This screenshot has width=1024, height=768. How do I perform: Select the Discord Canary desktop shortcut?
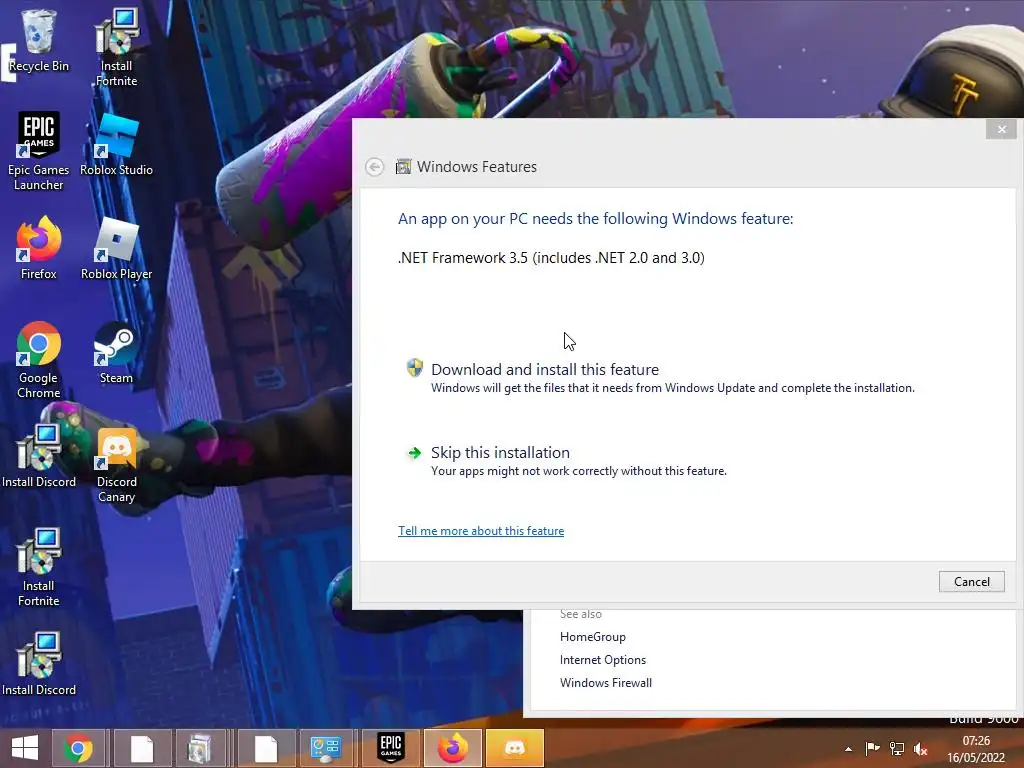click(x=116, y=464)
